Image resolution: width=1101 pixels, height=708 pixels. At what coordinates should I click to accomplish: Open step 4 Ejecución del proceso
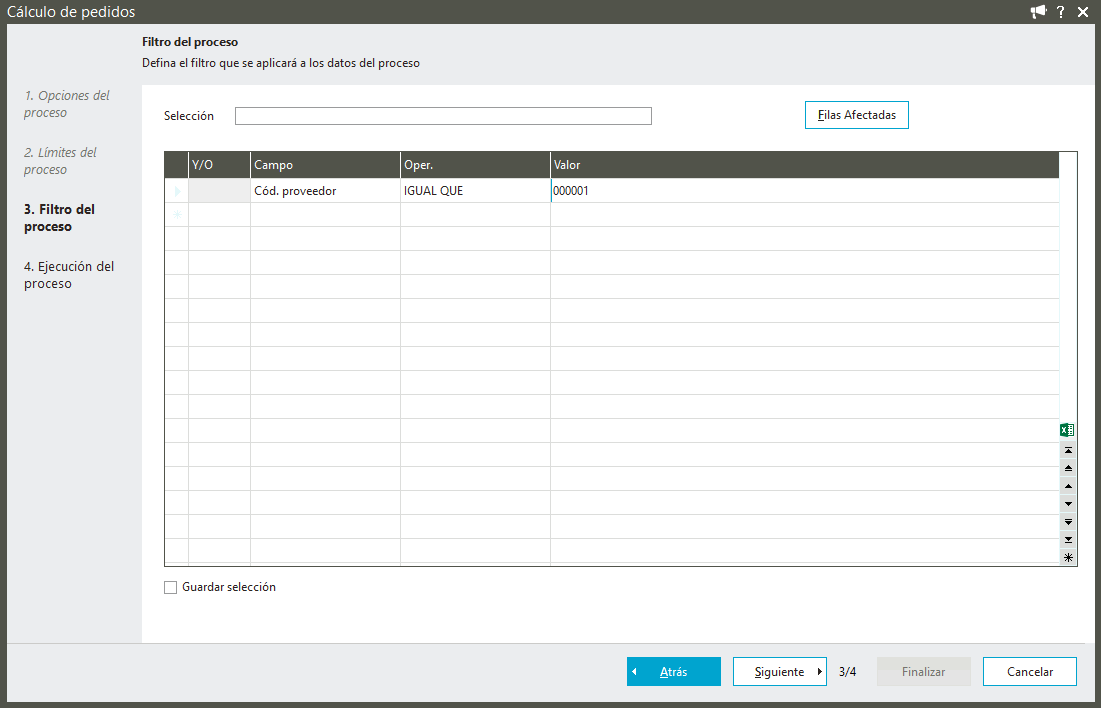[69, 275]
